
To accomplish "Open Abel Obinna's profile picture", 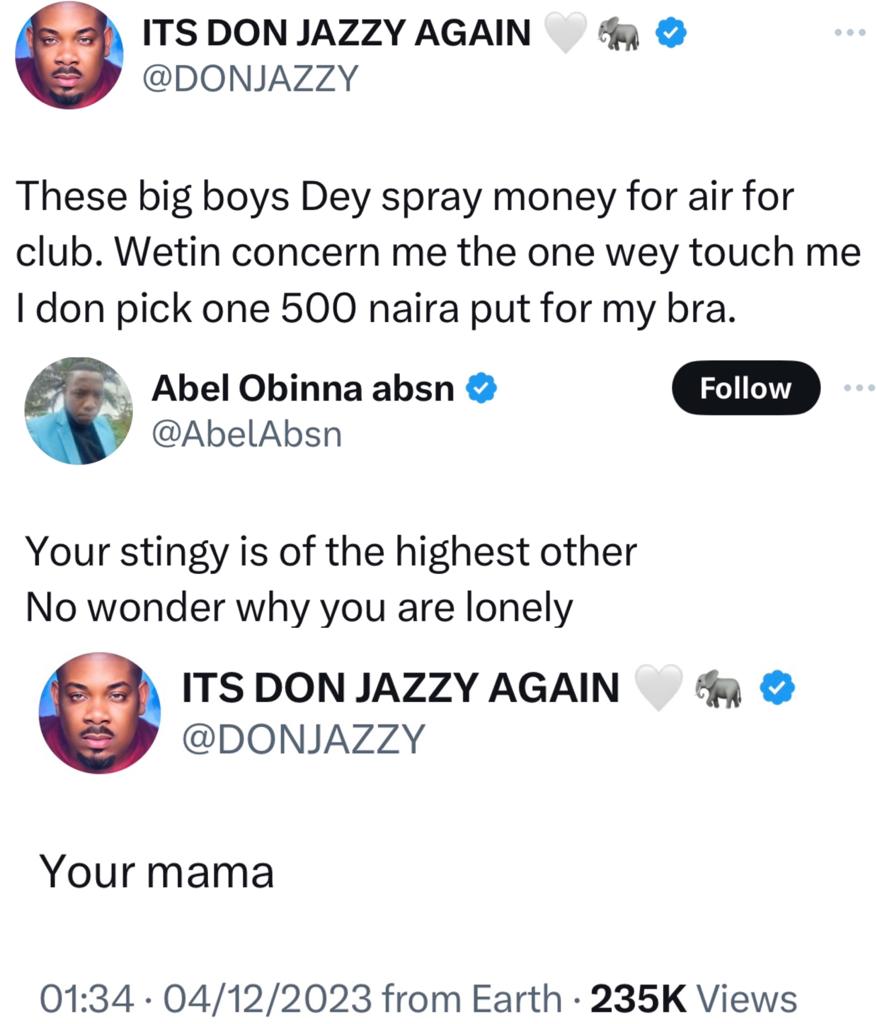I will [x=79, y=410].
